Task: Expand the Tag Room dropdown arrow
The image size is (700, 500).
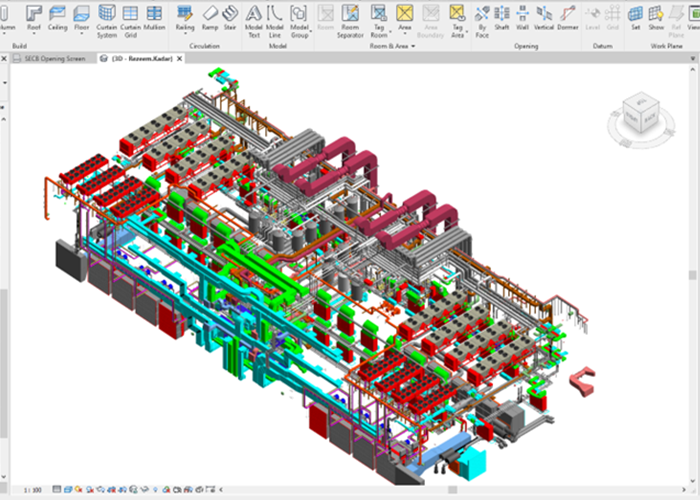Action: pos(390,31)
